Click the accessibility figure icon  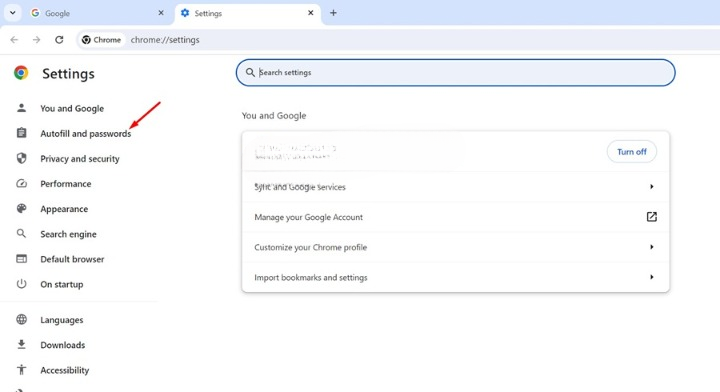pyautogui.click(x=21, y=370)
